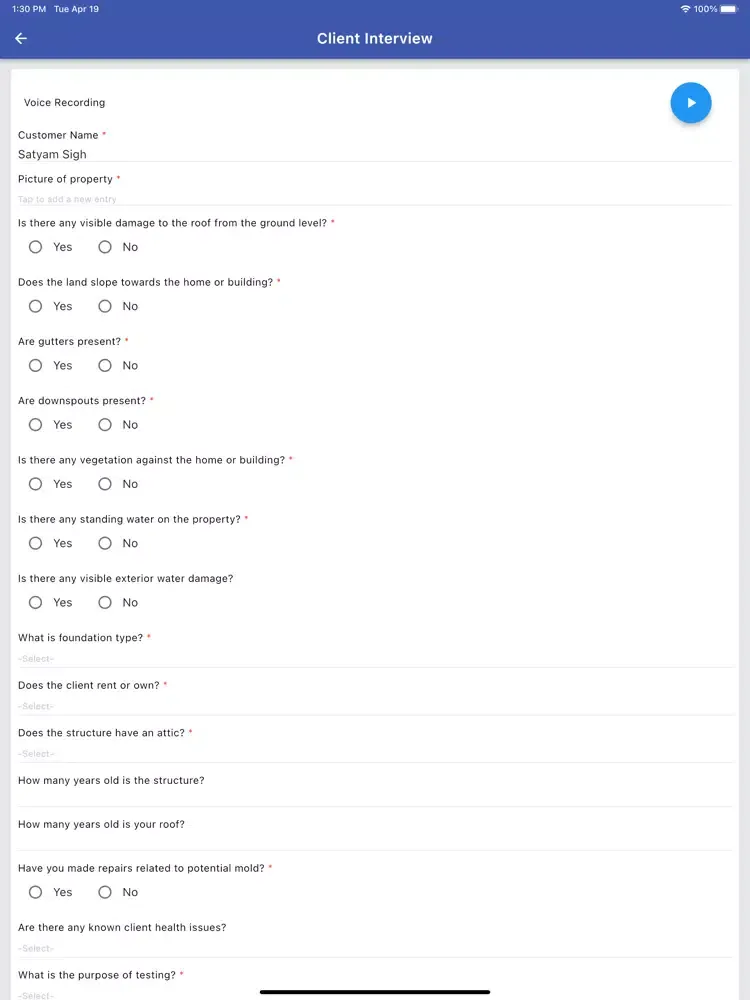
Task: Check the Wi-Fi status icon
Action: pos(686,9)
